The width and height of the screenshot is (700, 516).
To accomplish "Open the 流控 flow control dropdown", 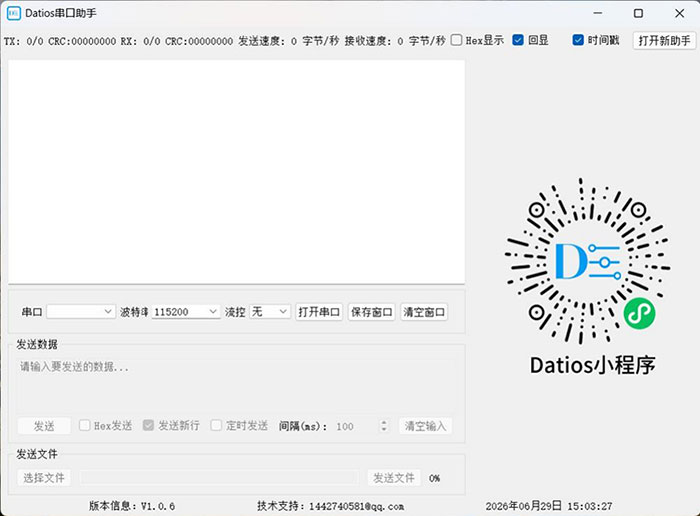I will coord(270,312).
